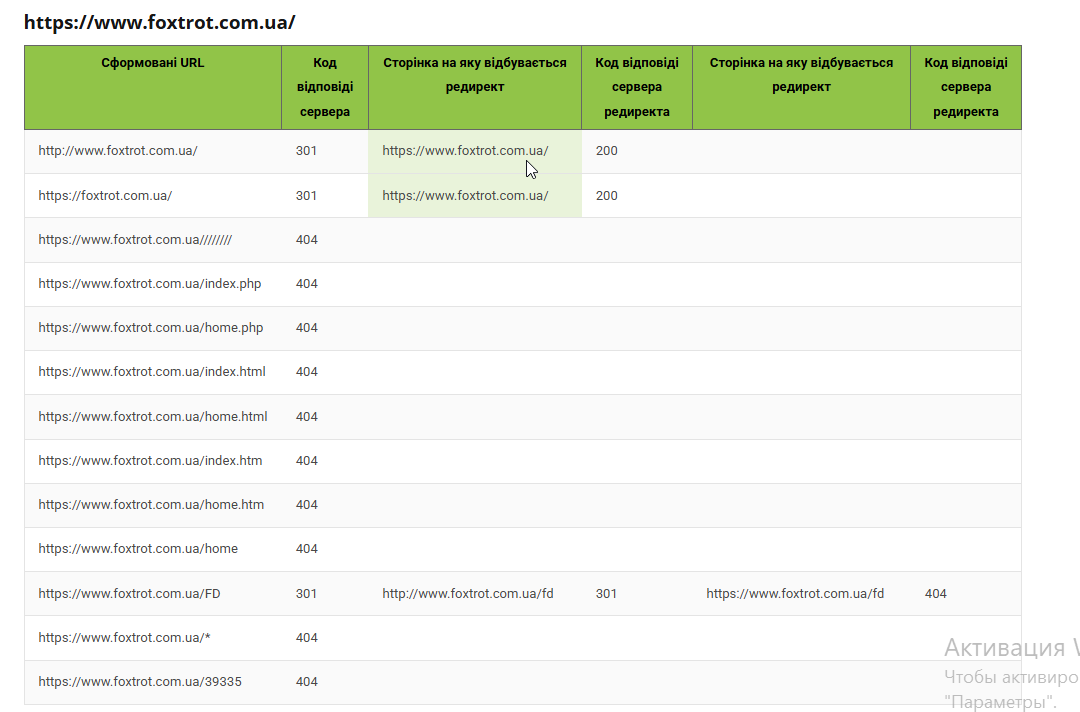Viewport: 1080px width, 712px height.
Task: Click 200 code in http://www.foxtrot.com.ua/ row
Action: click(x=607, y=151)
